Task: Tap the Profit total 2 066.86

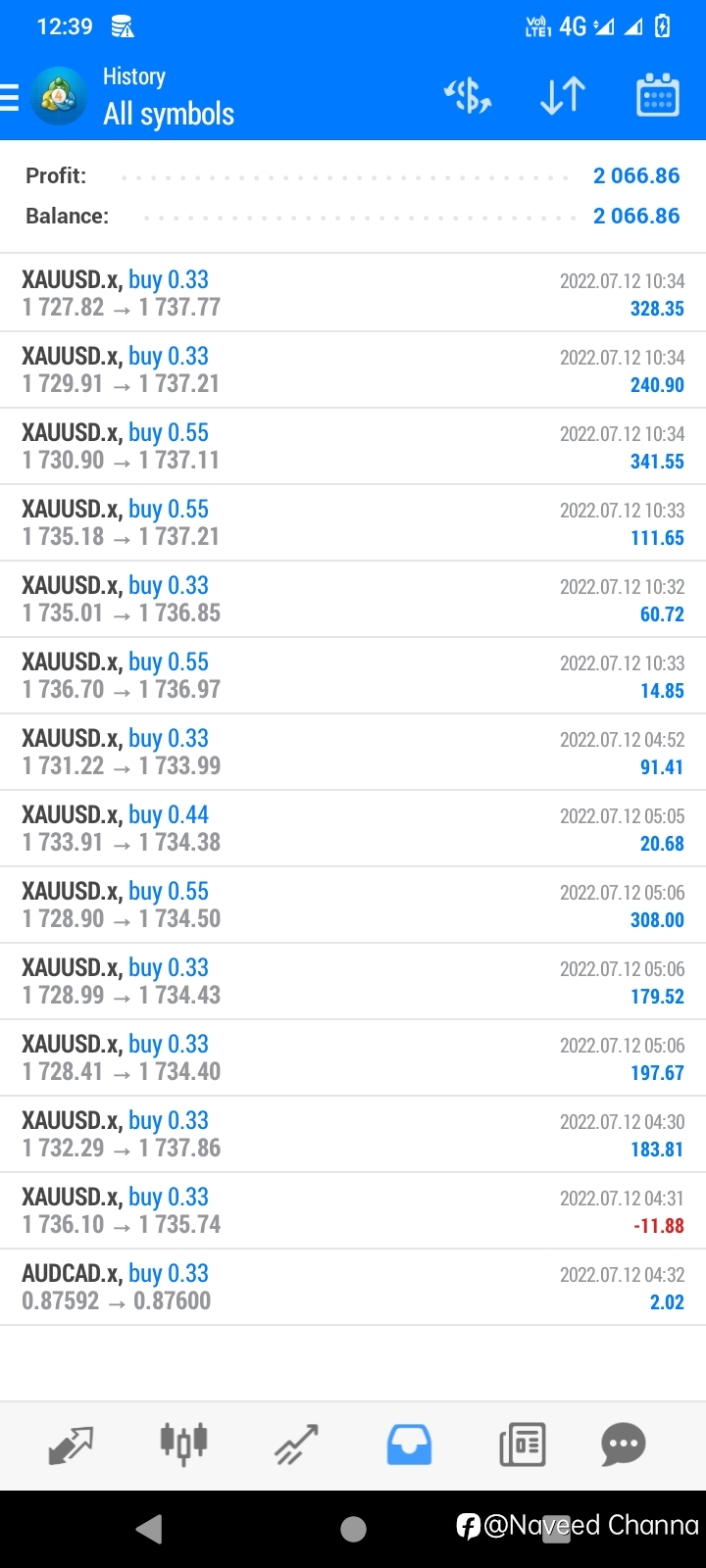Action: (x=636, y=175)
